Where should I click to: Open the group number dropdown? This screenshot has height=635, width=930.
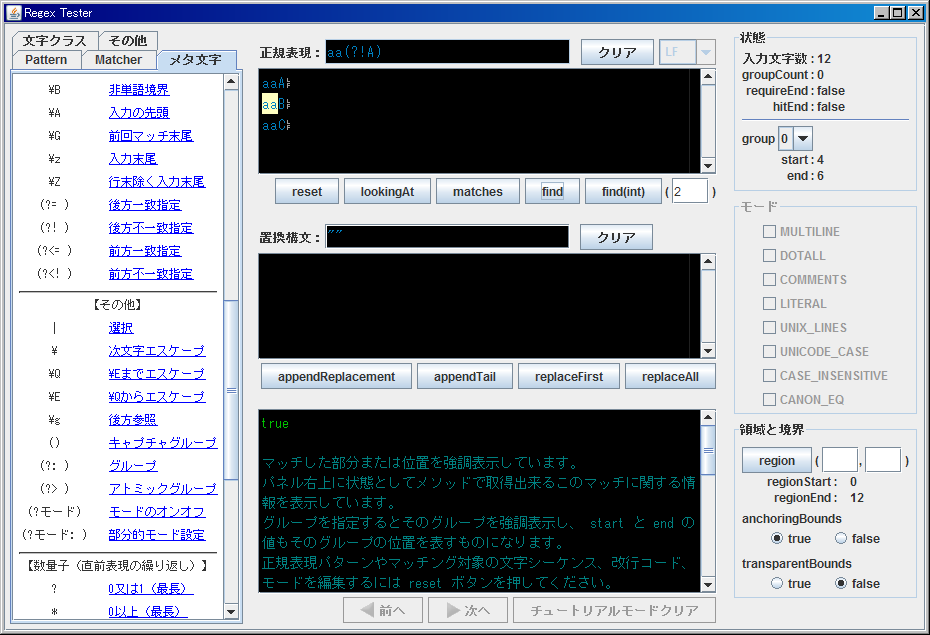click(x=803, y=139)
